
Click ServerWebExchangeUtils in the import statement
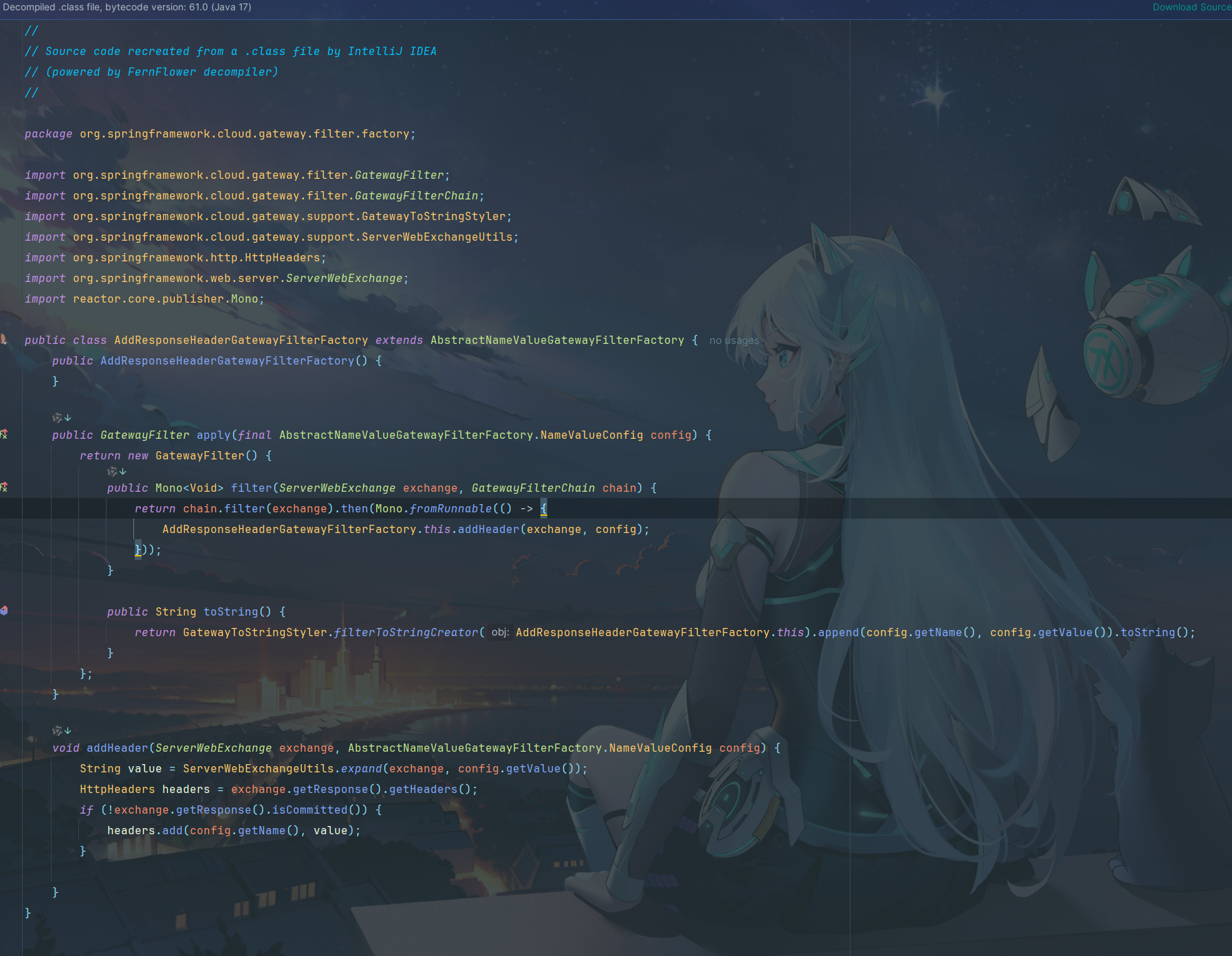pos(437,237)
